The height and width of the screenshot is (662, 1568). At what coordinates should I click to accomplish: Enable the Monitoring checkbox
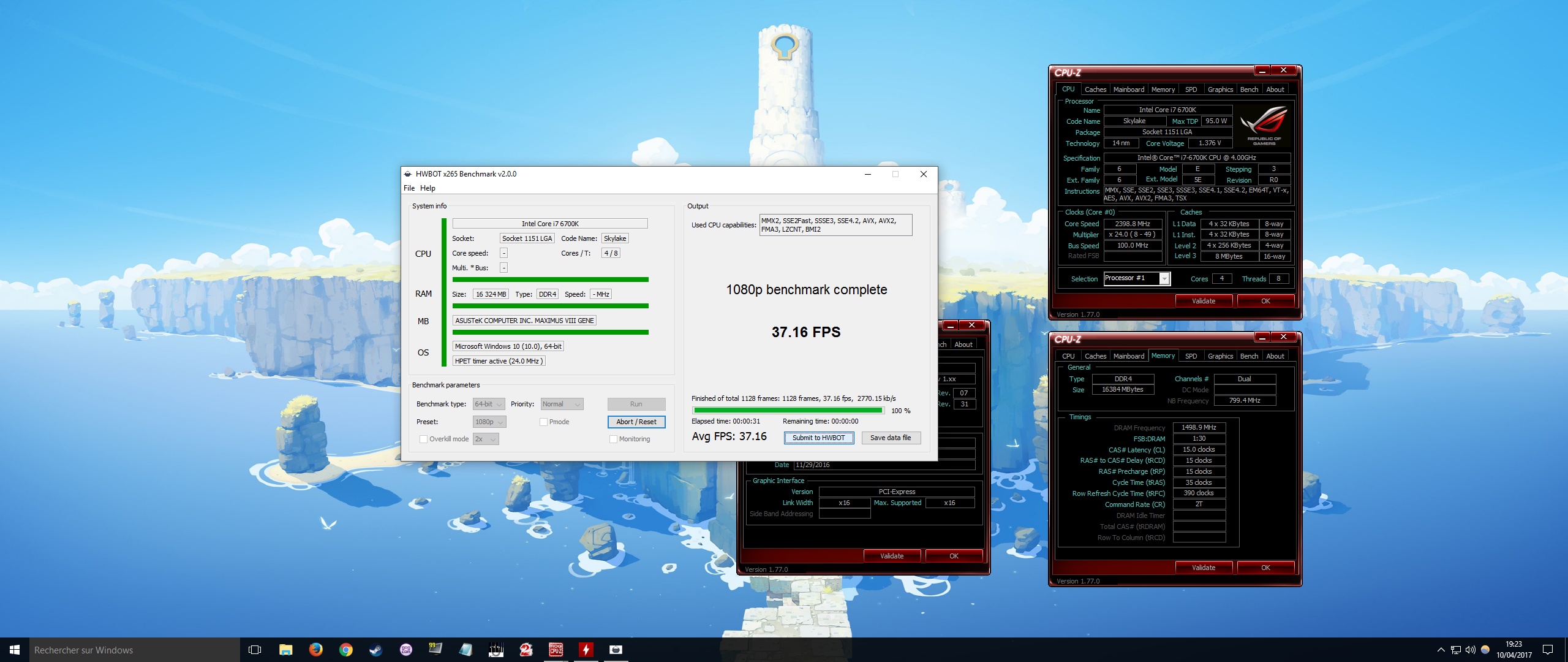[x=613, y=439]
